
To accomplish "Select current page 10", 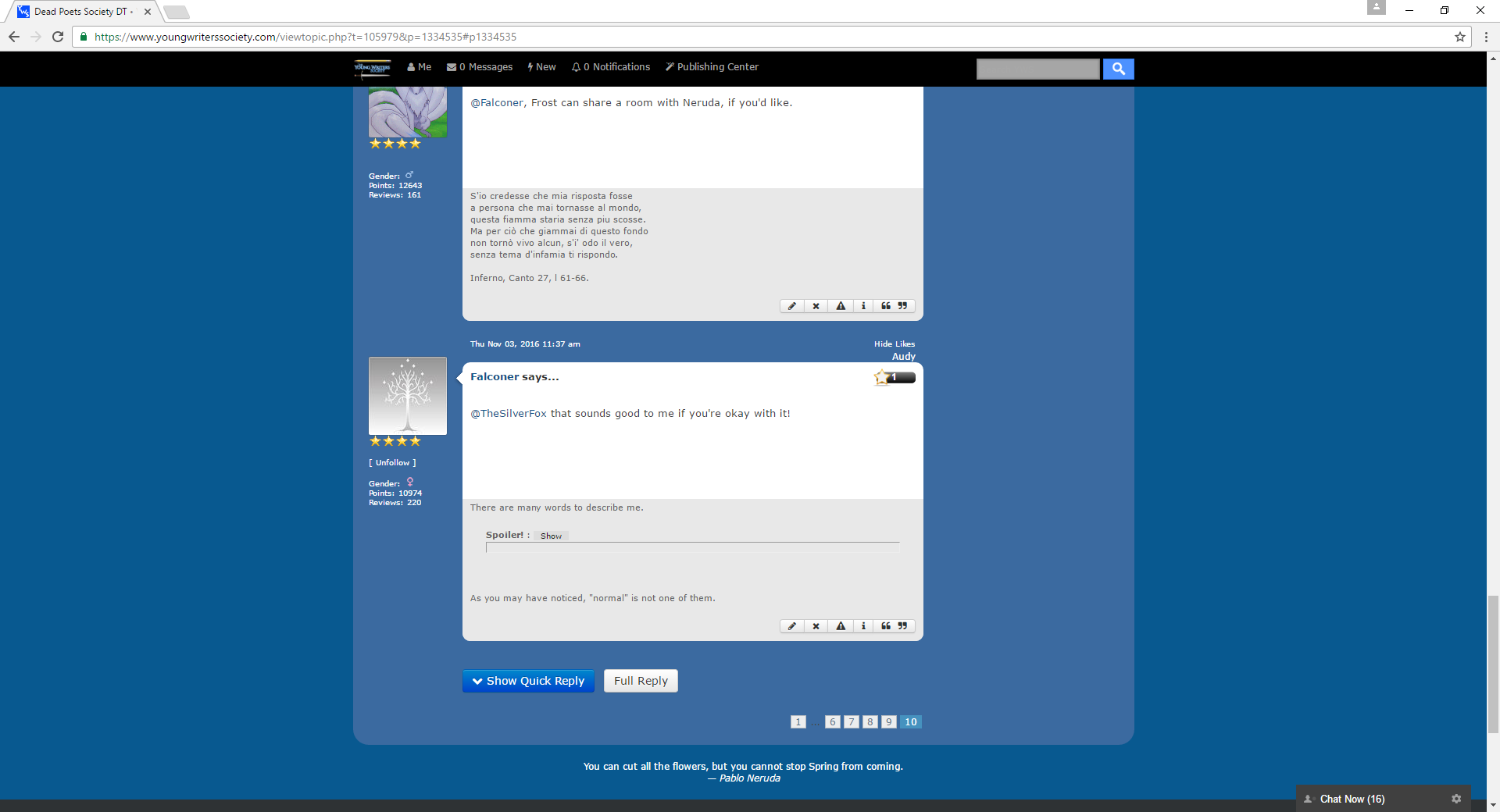I will click(911, 722).
